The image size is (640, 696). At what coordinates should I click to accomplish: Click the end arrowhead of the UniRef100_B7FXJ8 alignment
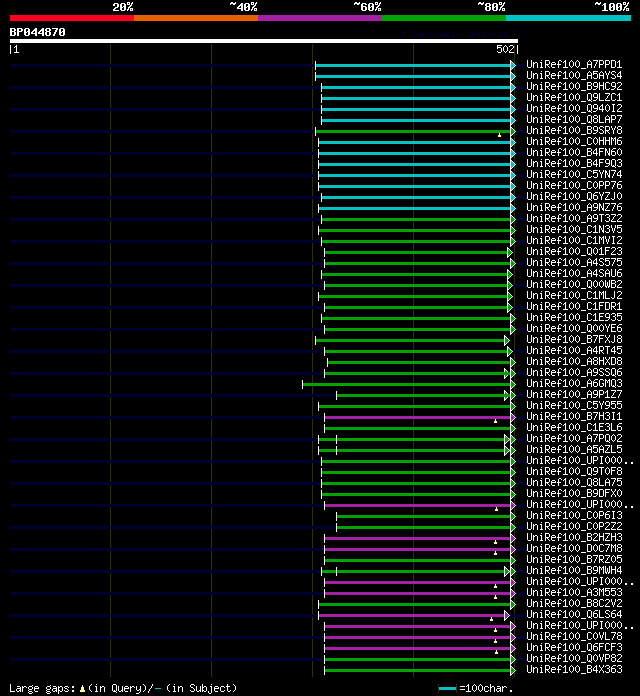click(x=507, y=340)
